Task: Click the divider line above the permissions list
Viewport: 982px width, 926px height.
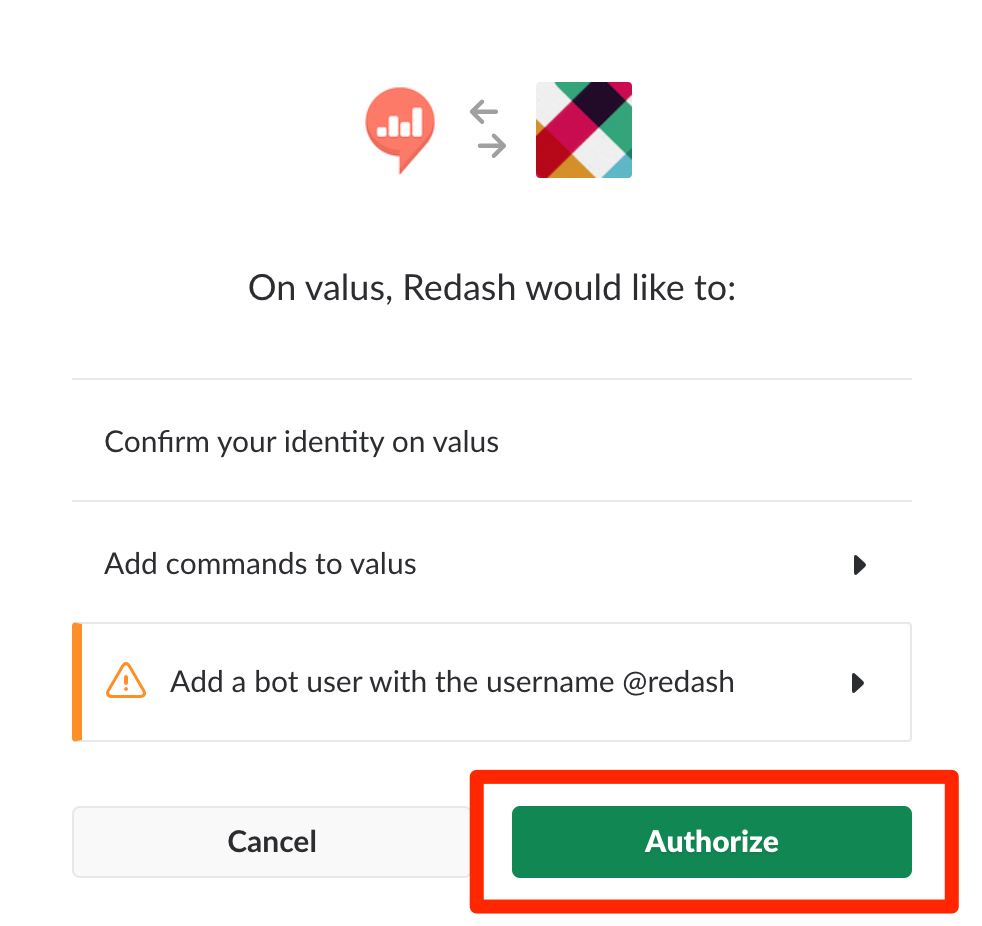Action: pos(491,379)
